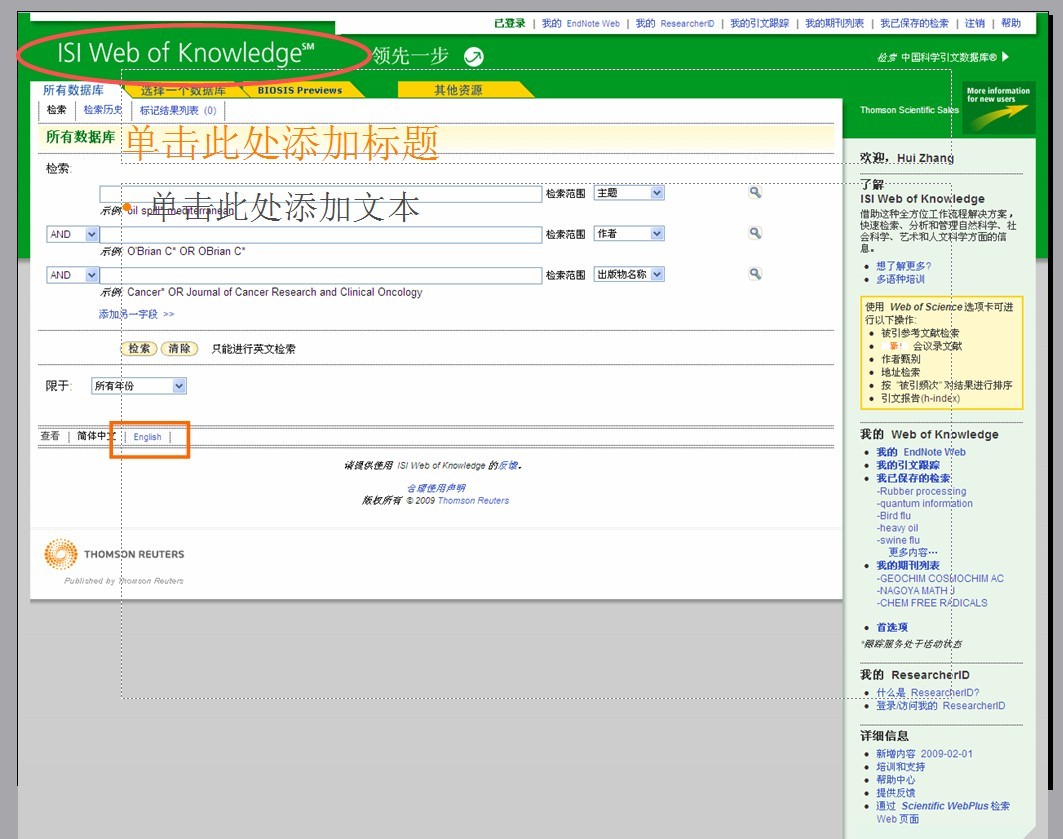Open journal NAGOYA MATH J
The image size is (1063, 839).
(x=916, y=590)
